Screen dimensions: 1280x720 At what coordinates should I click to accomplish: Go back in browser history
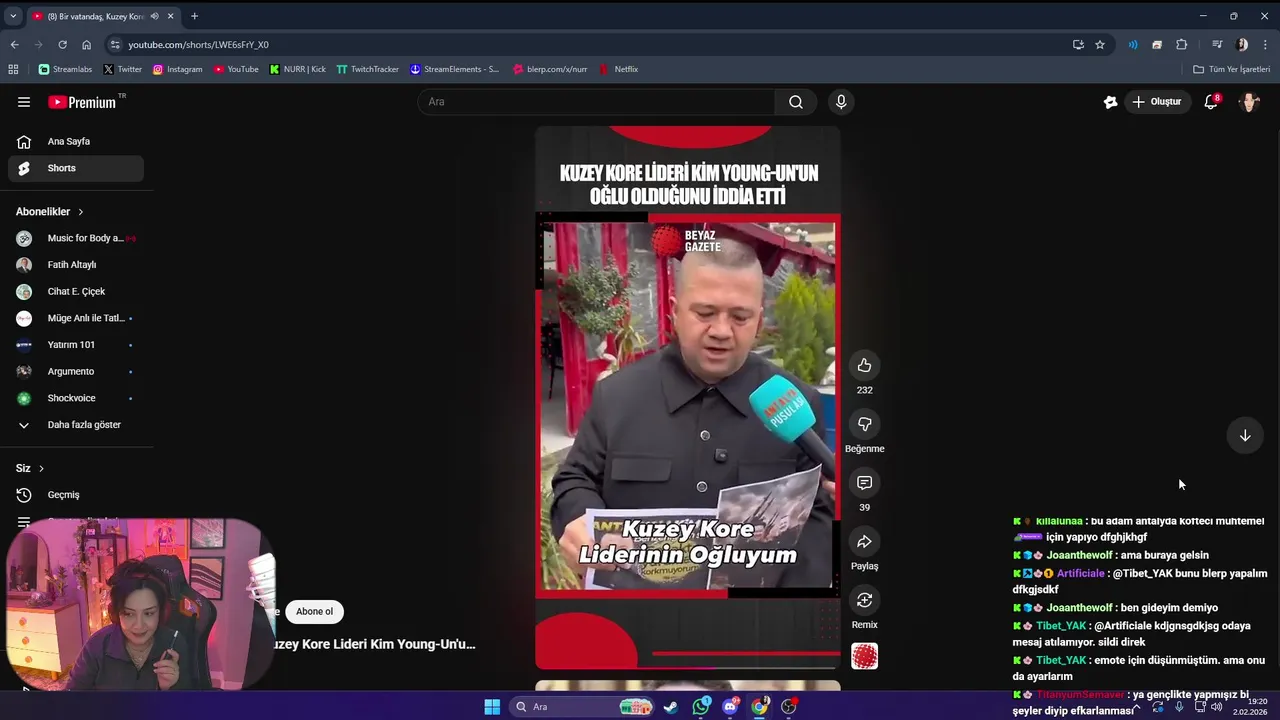14,44
